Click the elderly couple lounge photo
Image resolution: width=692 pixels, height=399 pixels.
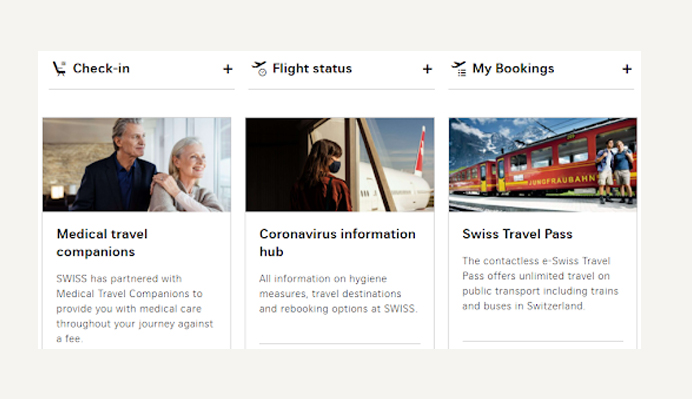tap(137, 165)
